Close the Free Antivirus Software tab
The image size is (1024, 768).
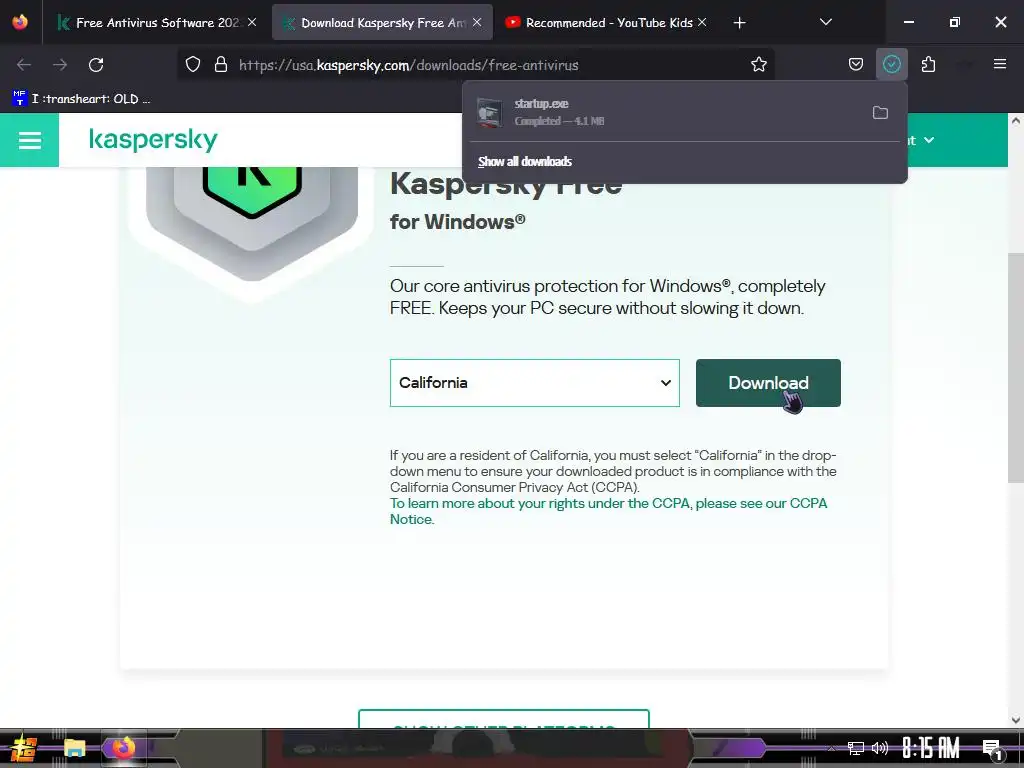[252, 22]
